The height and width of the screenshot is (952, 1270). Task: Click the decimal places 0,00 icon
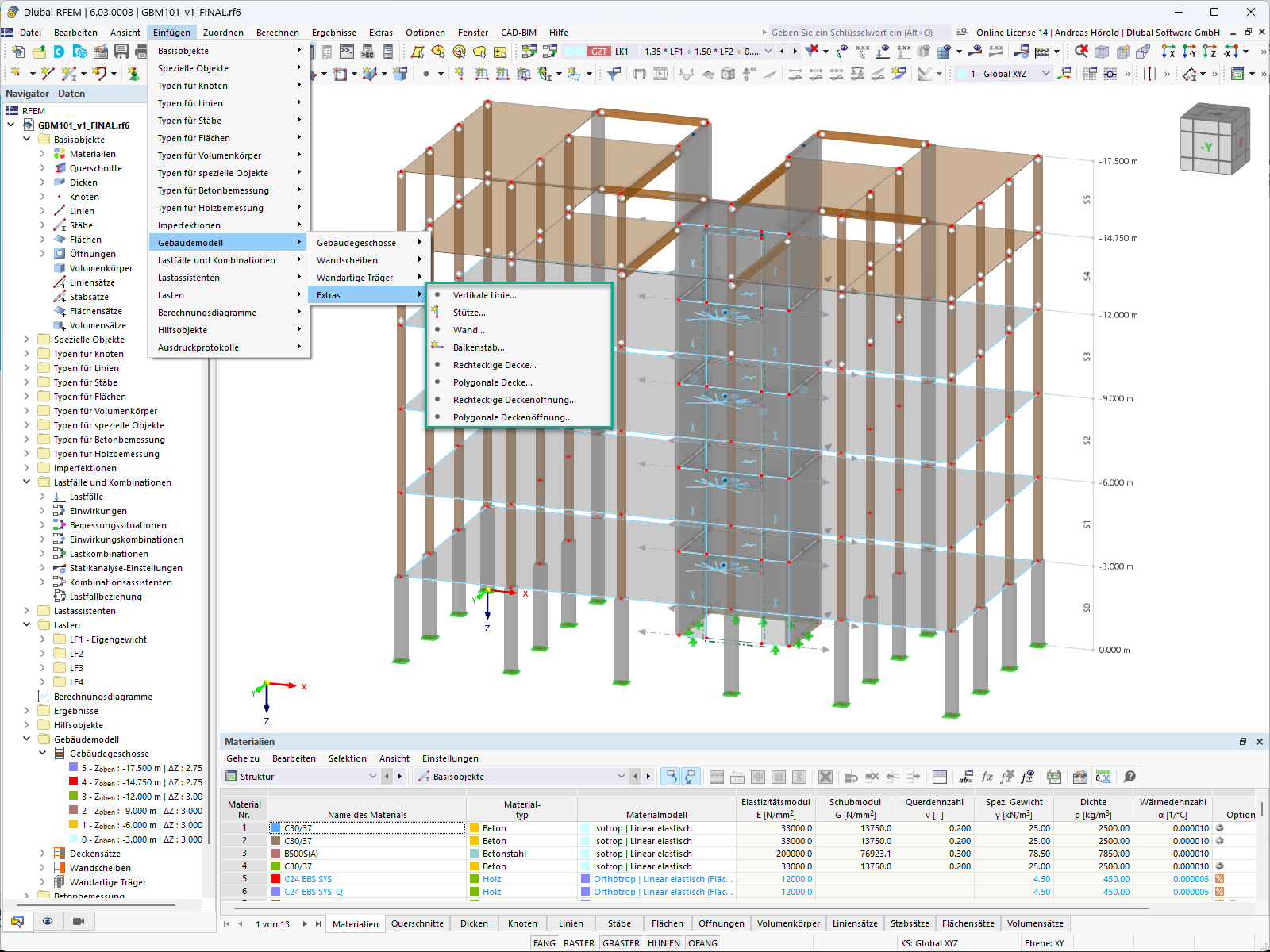coord(1103,777)
